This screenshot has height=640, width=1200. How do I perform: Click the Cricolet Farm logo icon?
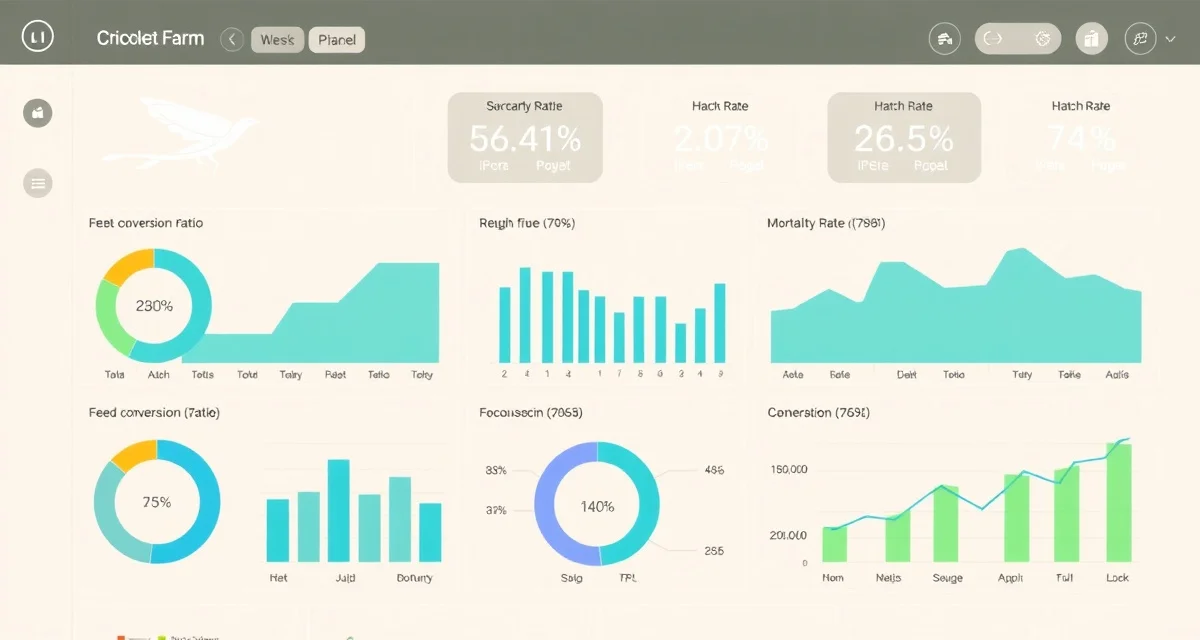[37, 36]
